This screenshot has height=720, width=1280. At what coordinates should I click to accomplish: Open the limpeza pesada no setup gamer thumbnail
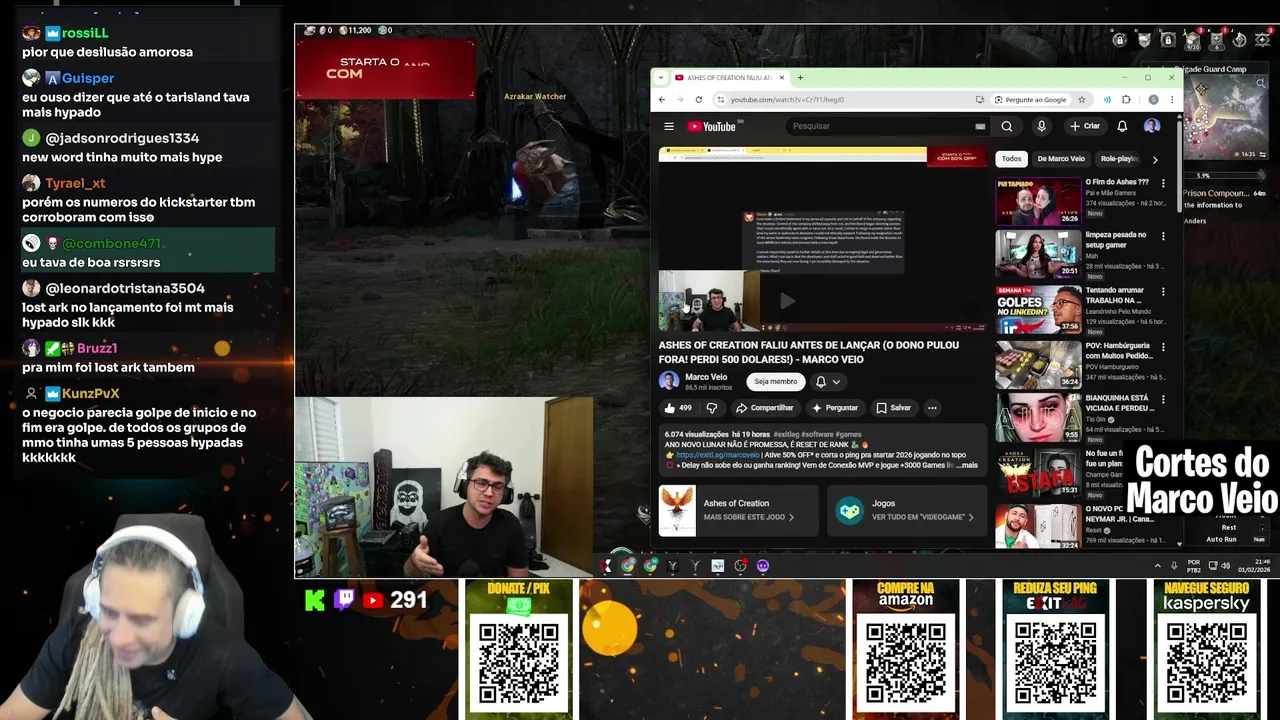[1038, 255]
